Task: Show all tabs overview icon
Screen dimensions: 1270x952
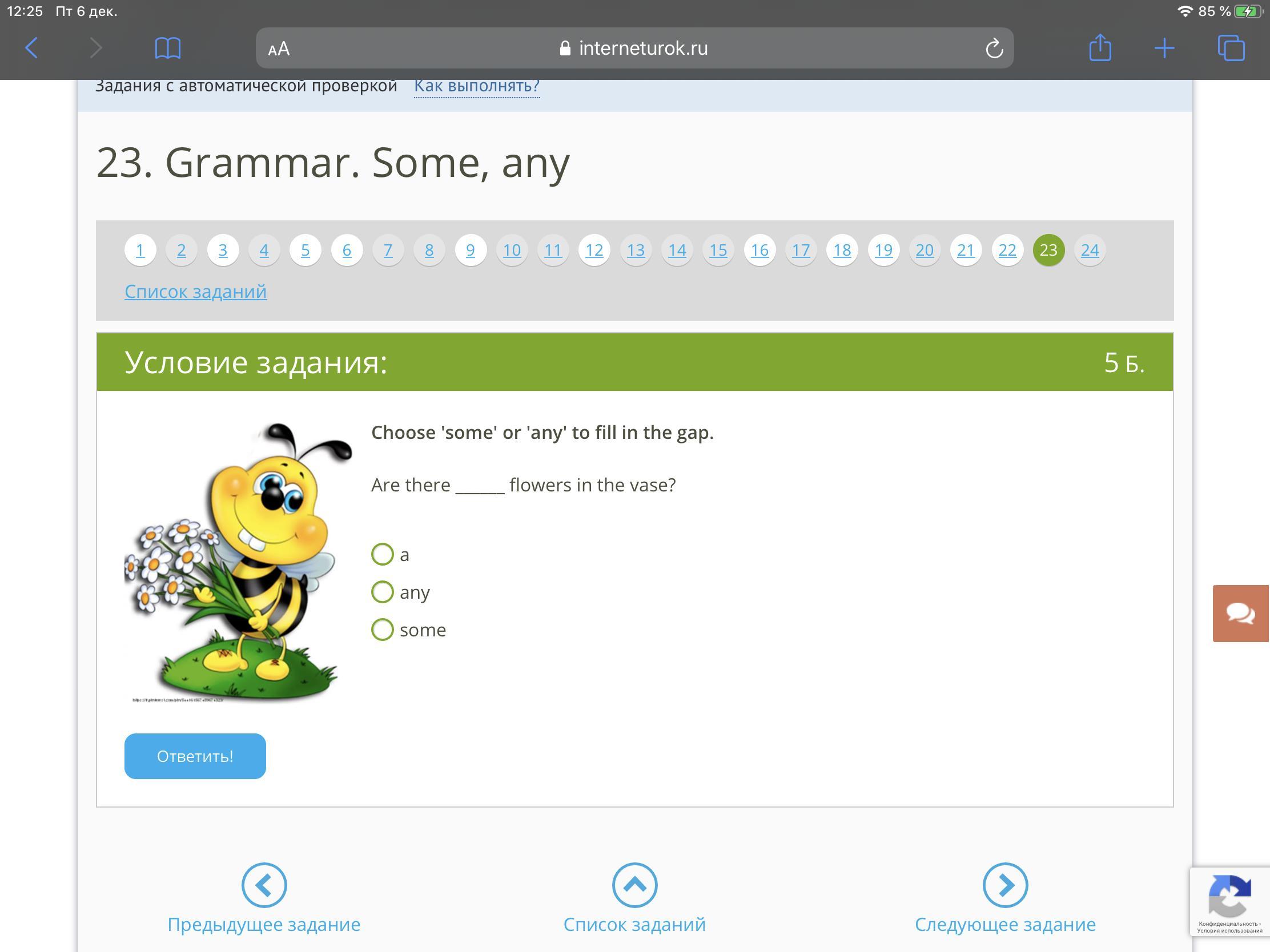Action: tap(1231, 47)
